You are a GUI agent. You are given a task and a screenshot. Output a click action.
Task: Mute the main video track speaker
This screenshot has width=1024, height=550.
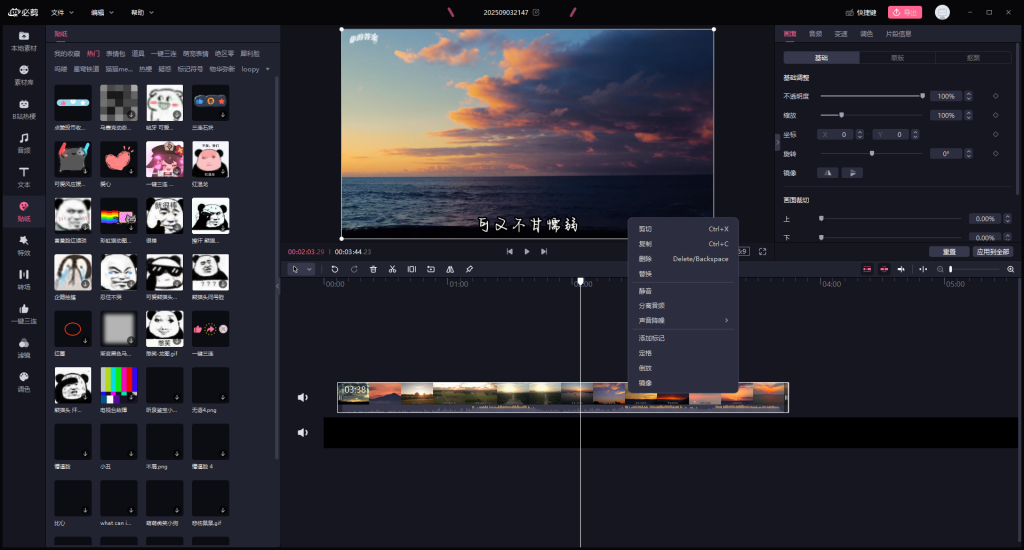[303, 397]
